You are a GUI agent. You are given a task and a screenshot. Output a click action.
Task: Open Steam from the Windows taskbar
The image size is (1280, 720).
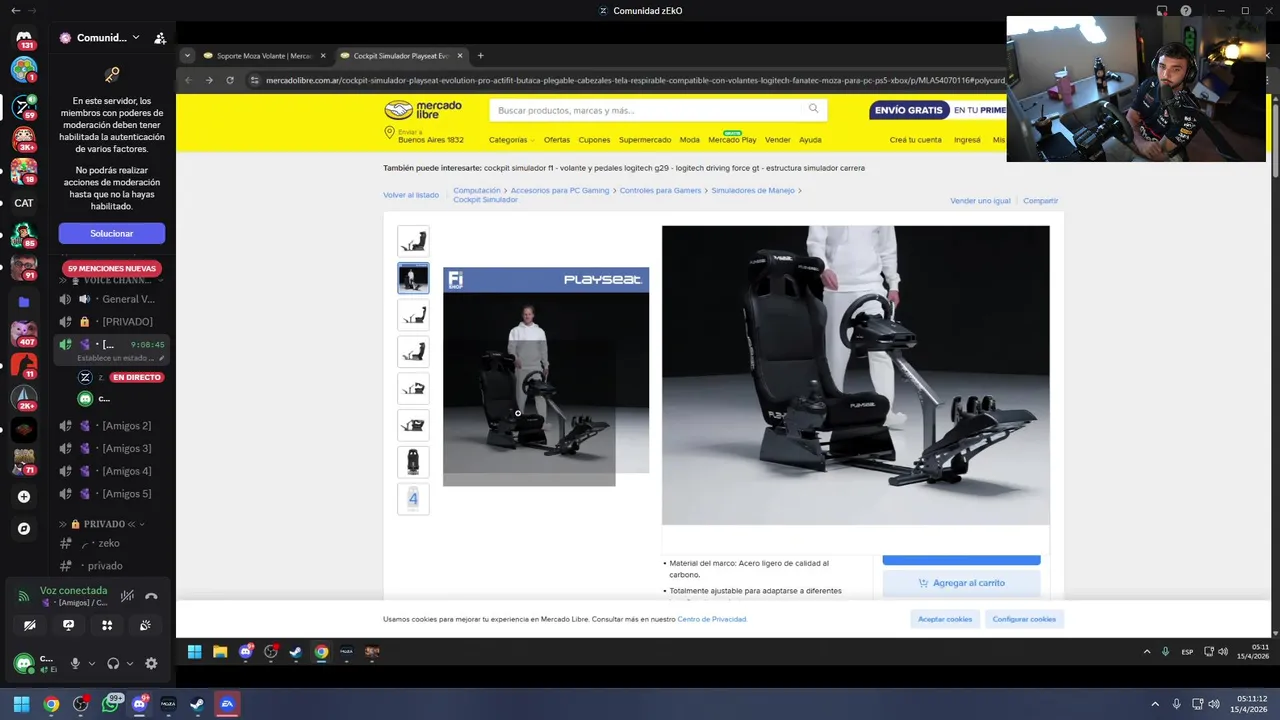click(x=197, y=704)
